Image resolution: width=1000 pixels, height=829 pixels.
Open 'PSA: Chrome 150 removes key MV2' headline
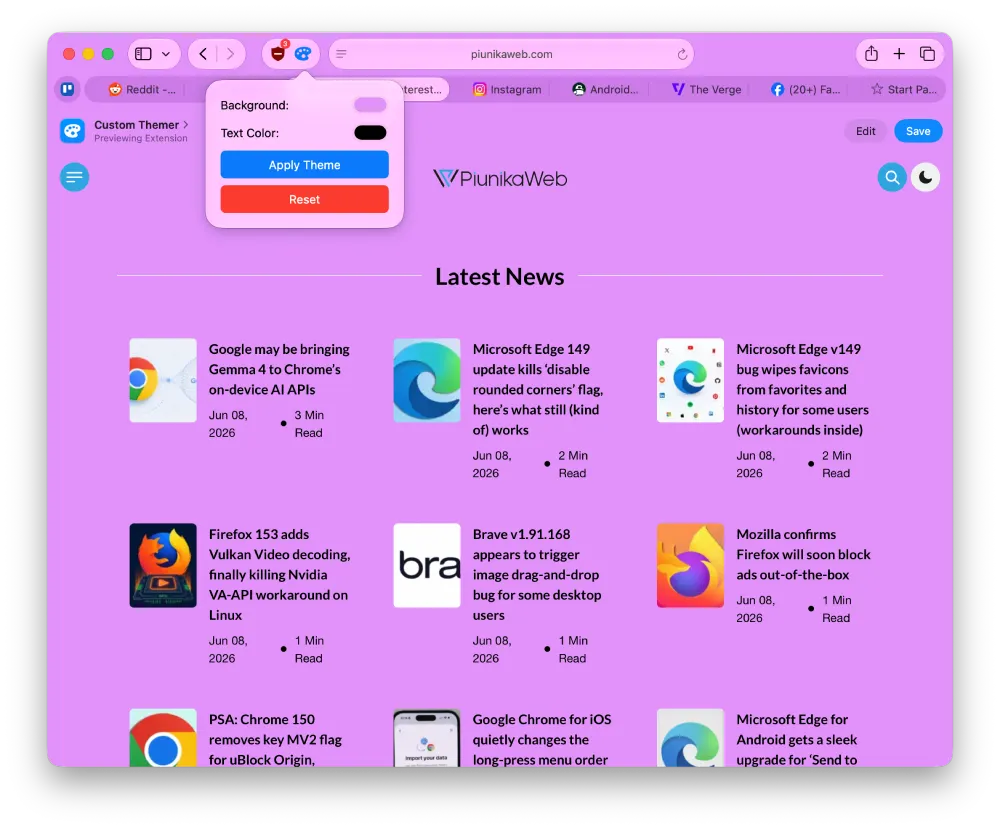pyautogui.click(x=275, y=739)
